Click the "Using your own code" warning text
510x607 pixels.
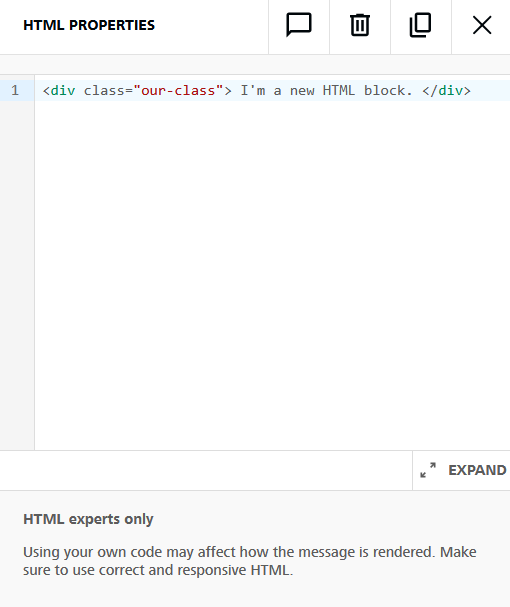[250, 561]
